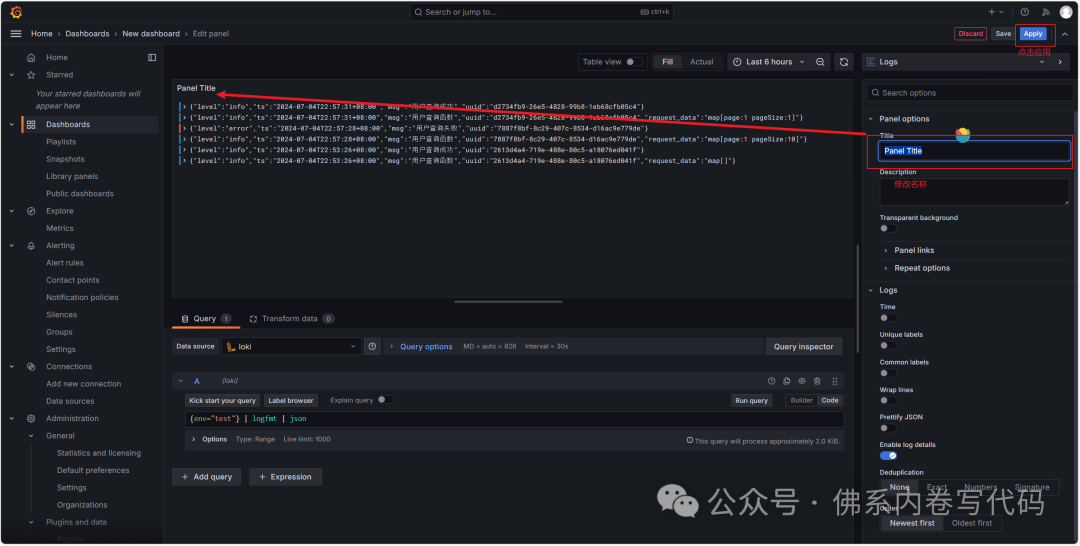Click the Discard button
The width and height of the screenshot is (1080, 546).
[970, 34]
